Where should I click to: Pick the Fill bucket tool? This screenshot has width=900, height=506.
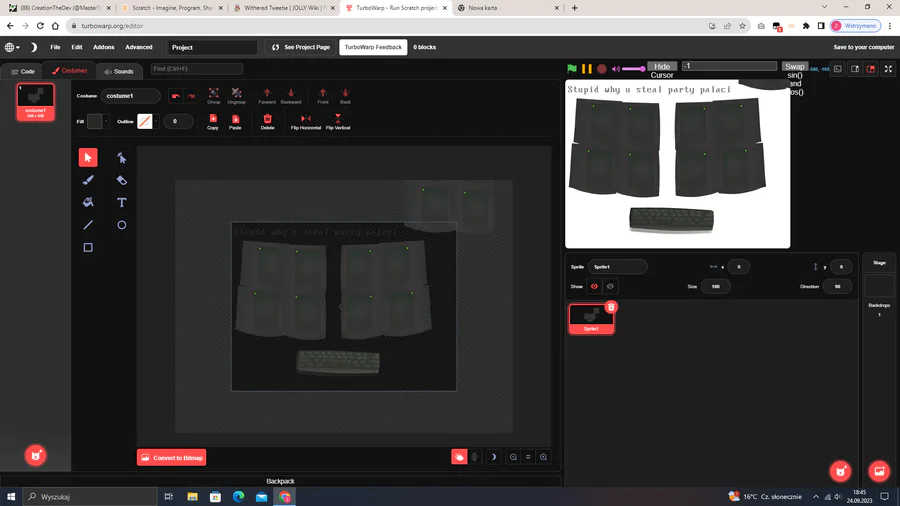[x=88, y=202]
